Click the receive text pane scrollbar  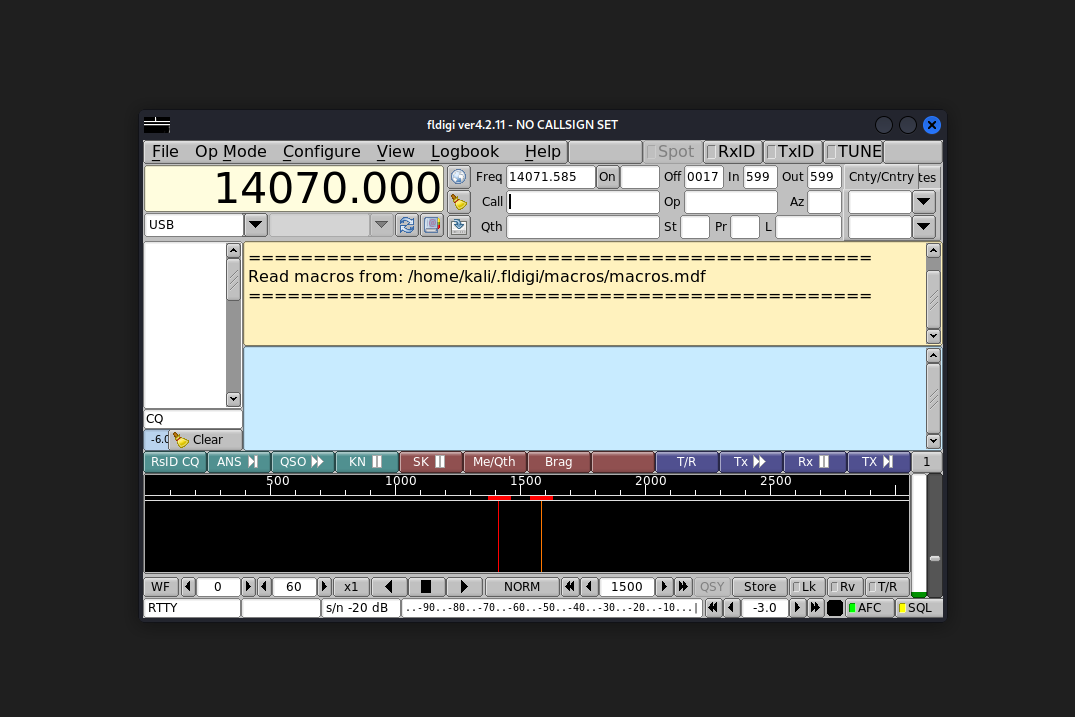point(933,293)
